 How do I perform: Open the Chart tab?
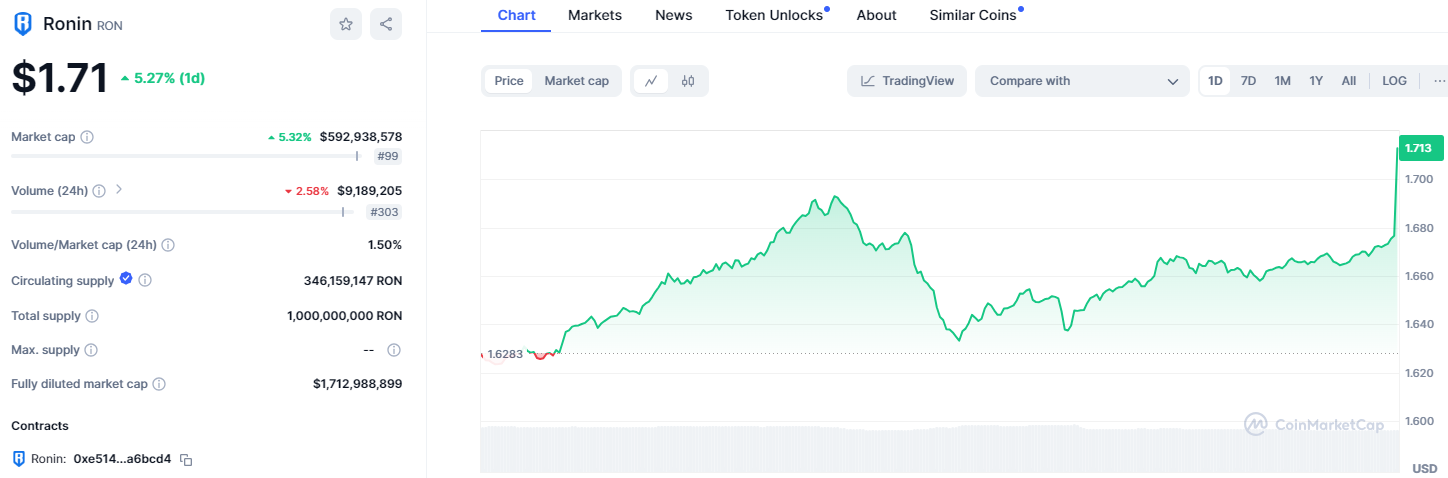pyautogui.click(x=516, y=15)
